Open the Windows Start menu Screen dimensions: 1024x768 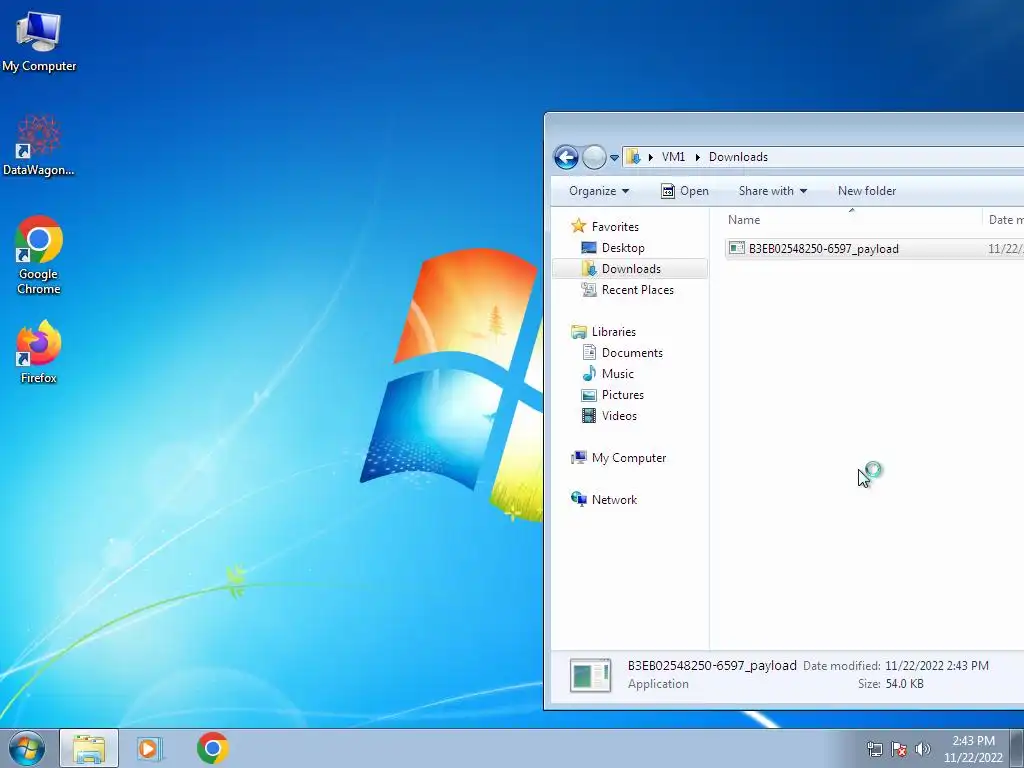click(27, 748)
